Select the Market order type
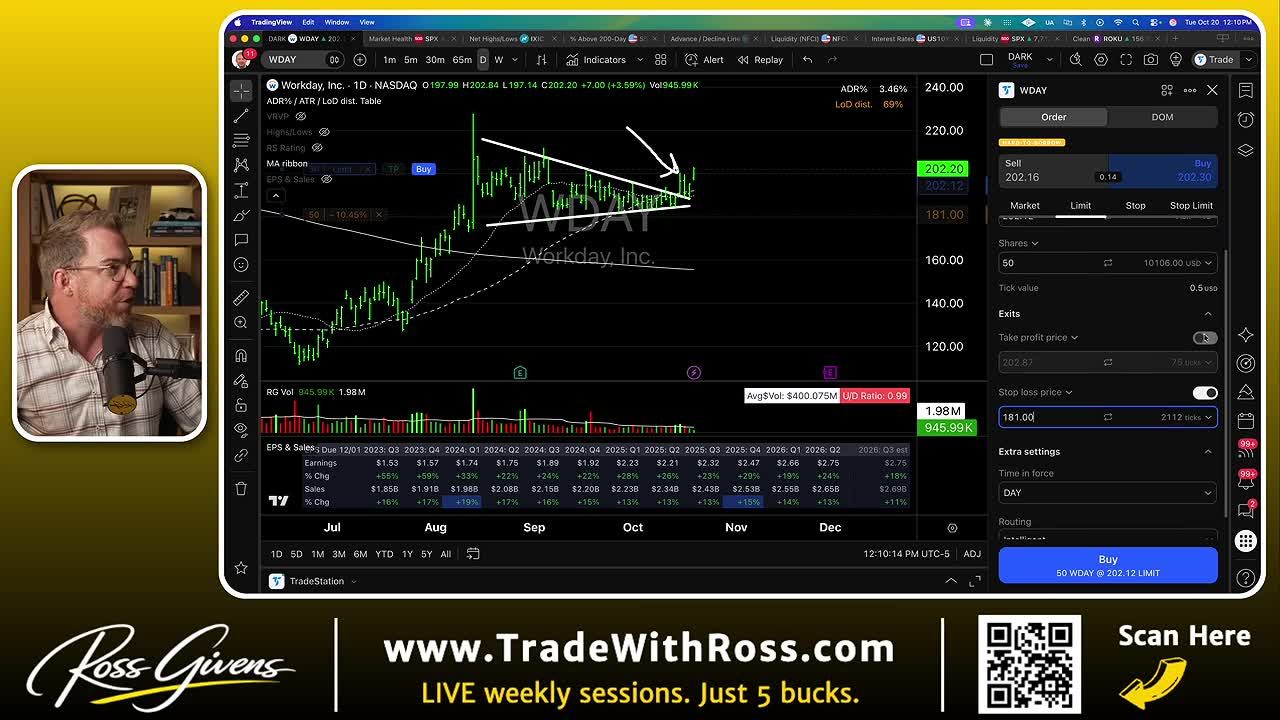The width and height of the screenshot is (1280, 720). (x=1025, y=206)
